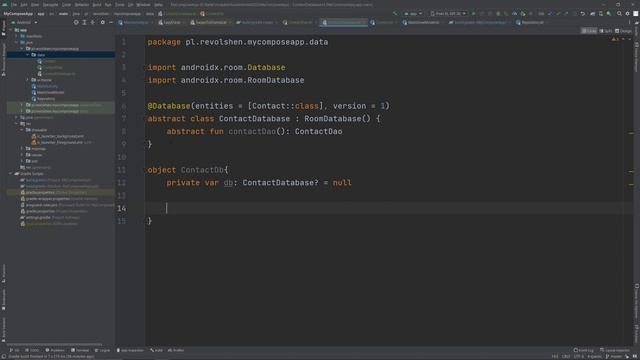
Task: Click Collapse All in Project panel
Action: click(x=93, y=22)
